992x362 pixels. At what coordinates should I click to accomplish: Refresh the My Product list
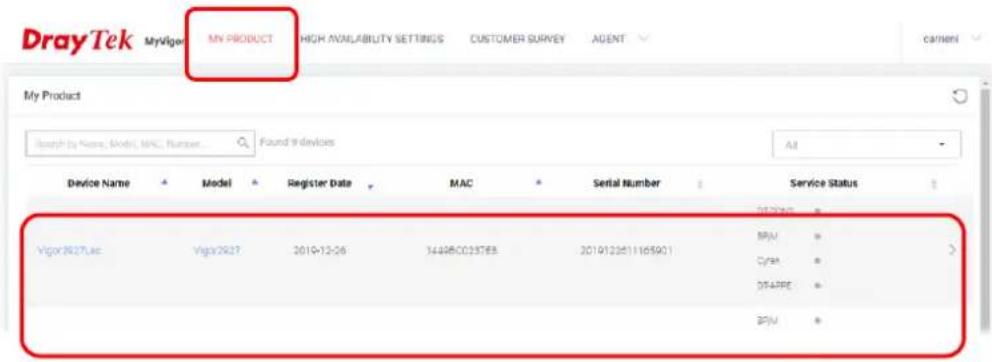coord(960,96)
